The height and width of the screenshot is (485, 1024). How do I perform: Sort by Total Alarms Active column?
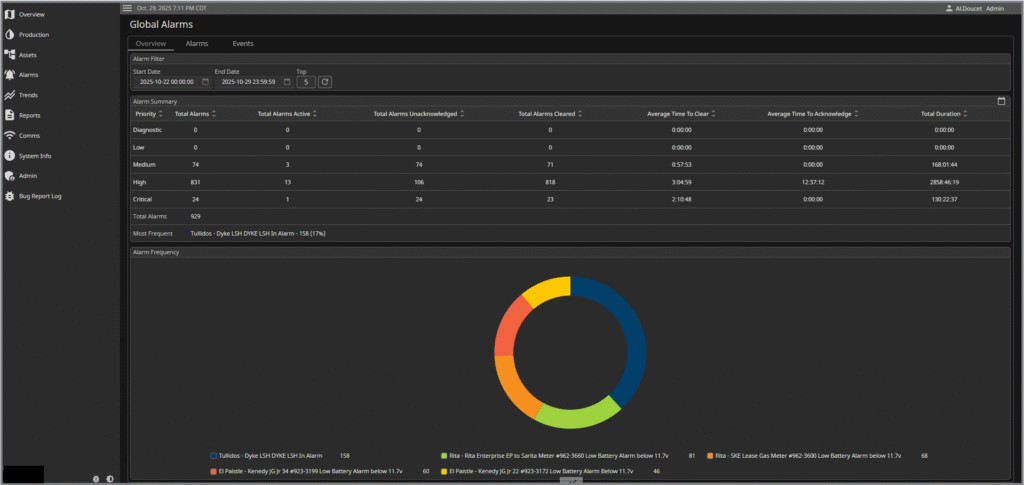315,114
